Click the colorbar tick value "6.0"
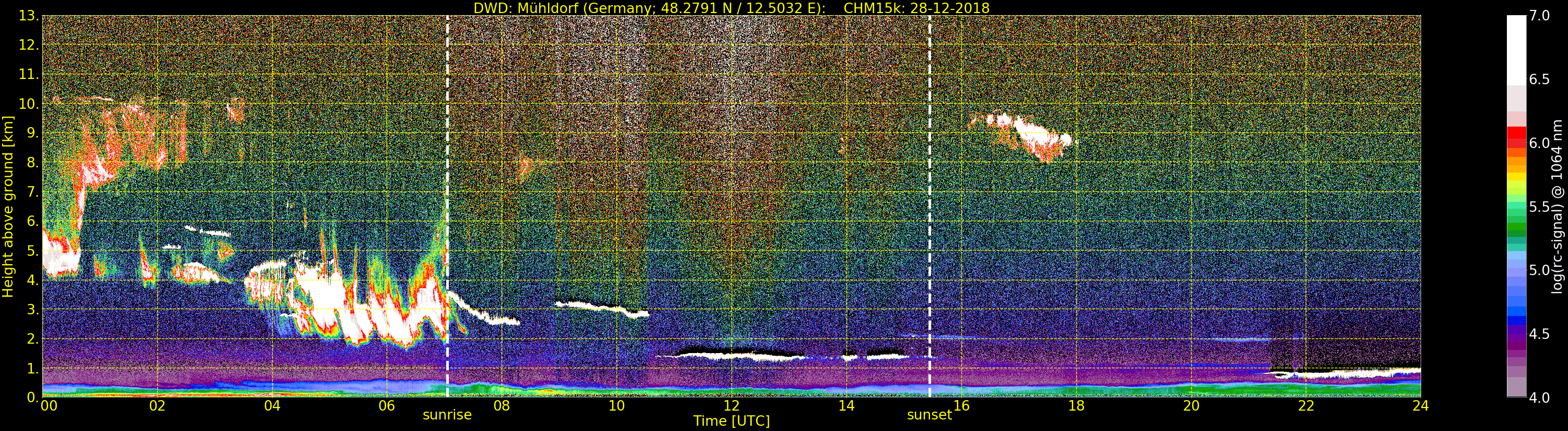Image resolution: width=1568 pixels, height=431 pixels. (x=1539, y=143)
